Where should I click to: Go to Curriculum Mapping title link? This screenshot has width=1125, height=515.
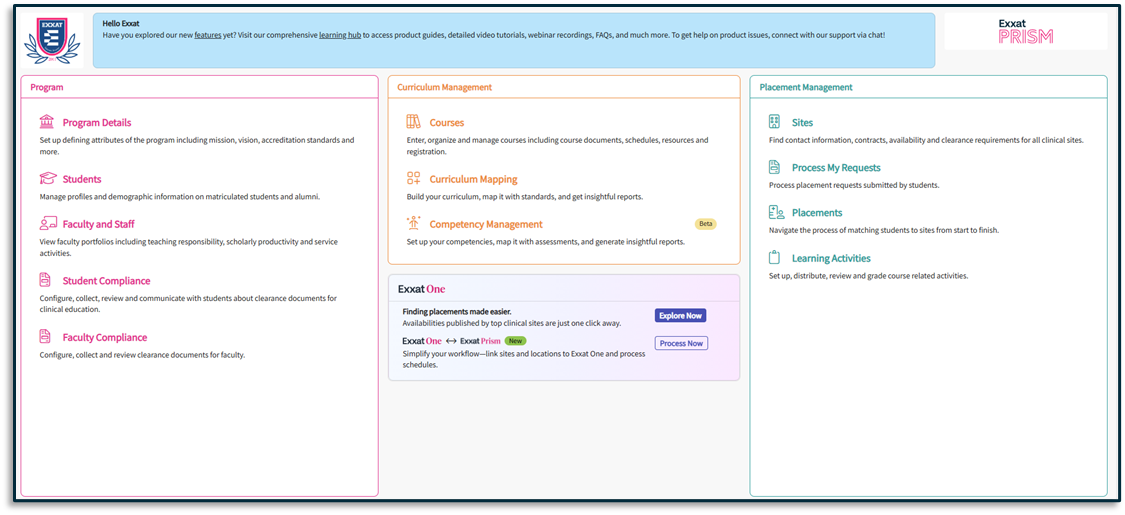click(473, 180)
